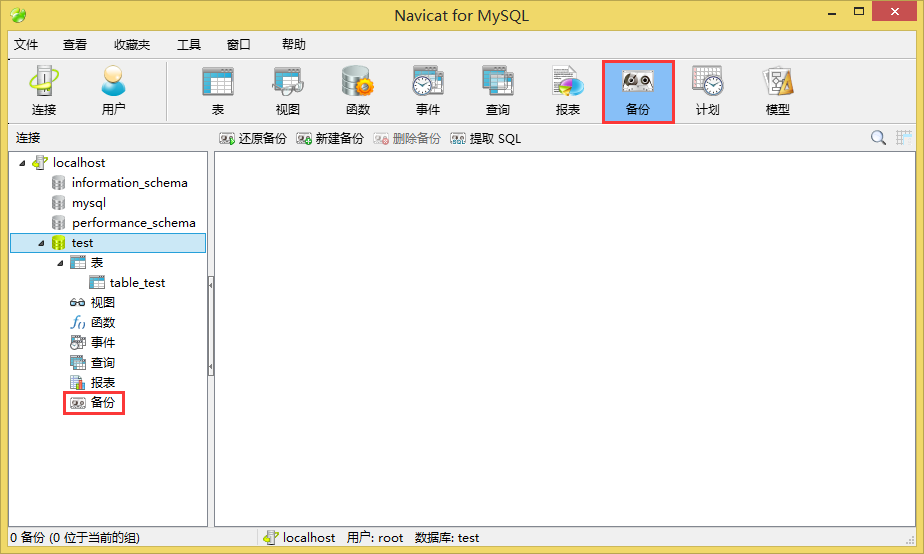Click the Navicat logo in title bar
Screen dimensions: 924x554
click(18, 15)
